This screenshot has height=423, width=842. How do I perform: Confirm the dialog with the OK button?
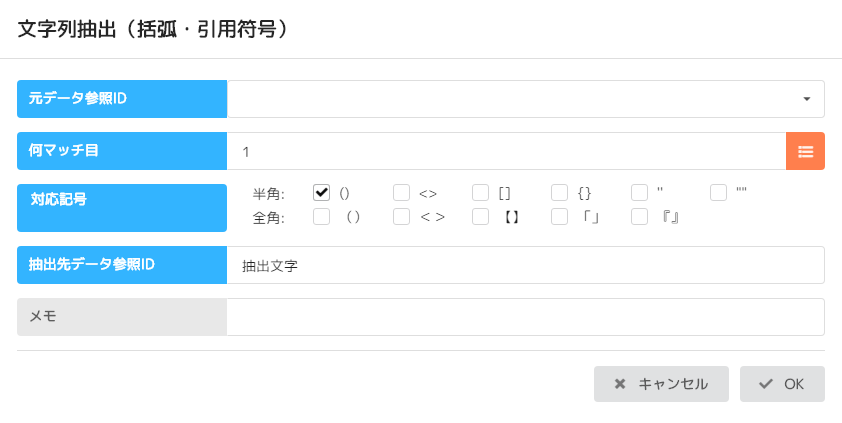coord(782,384)
